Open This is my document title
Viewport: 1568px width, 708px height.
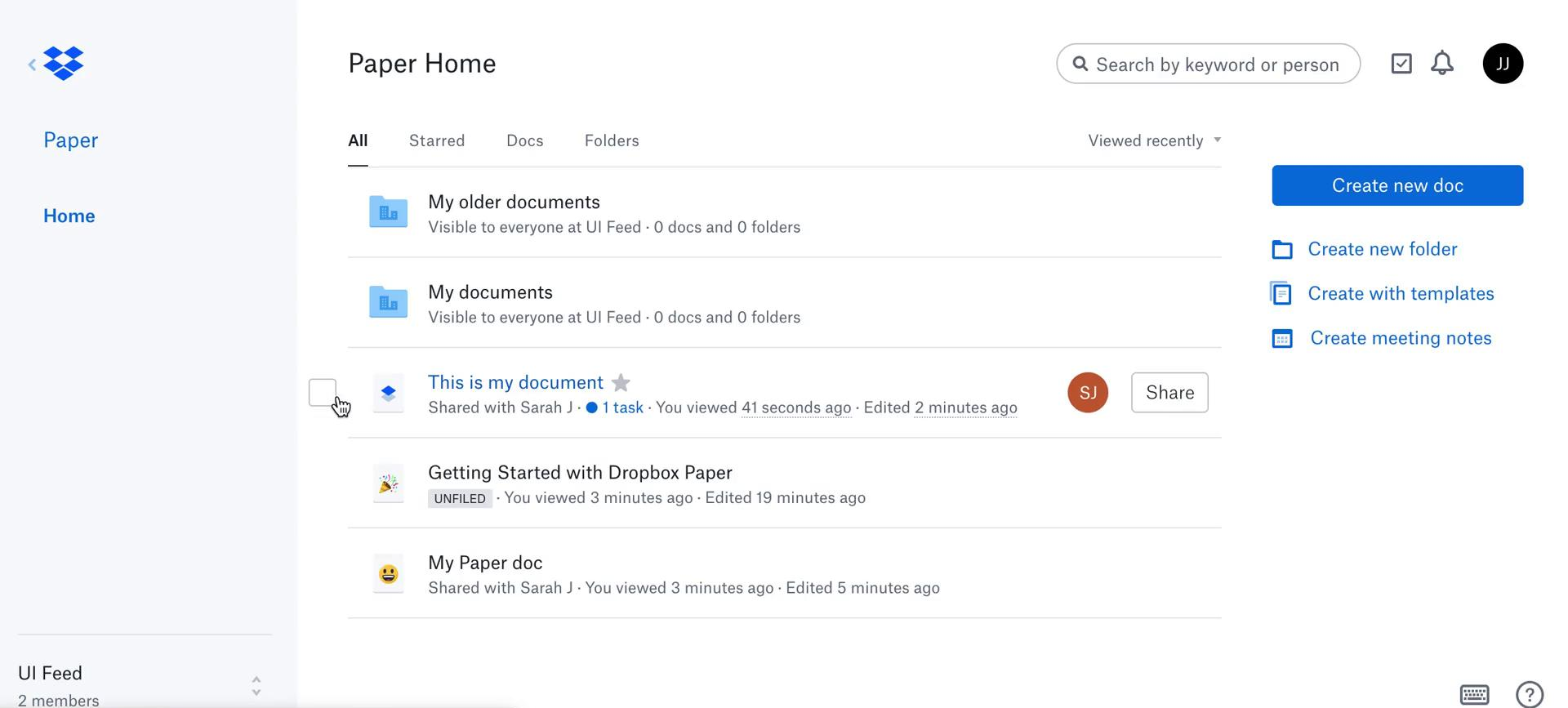tap(515, 382)
